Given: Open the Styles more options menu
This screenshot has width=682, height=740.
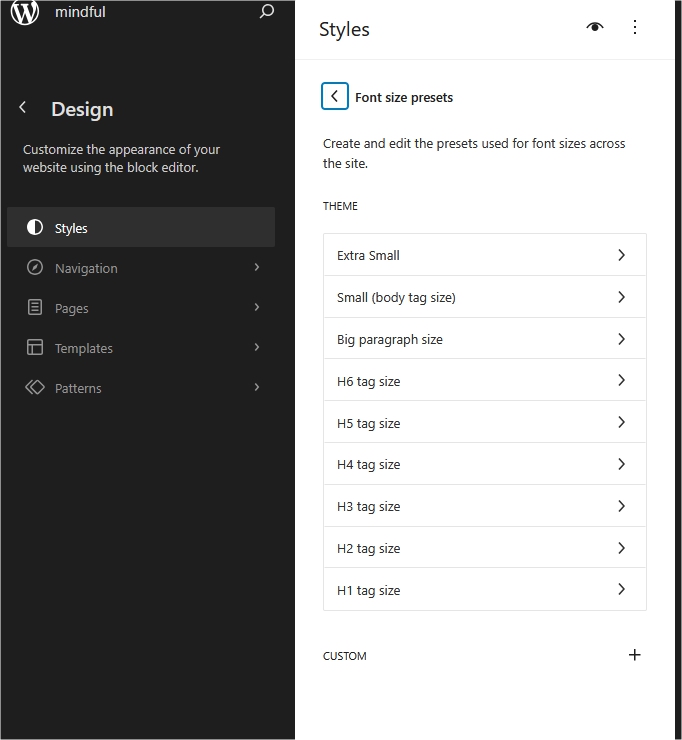Looking at the screenshot, I should click(635, 27).
